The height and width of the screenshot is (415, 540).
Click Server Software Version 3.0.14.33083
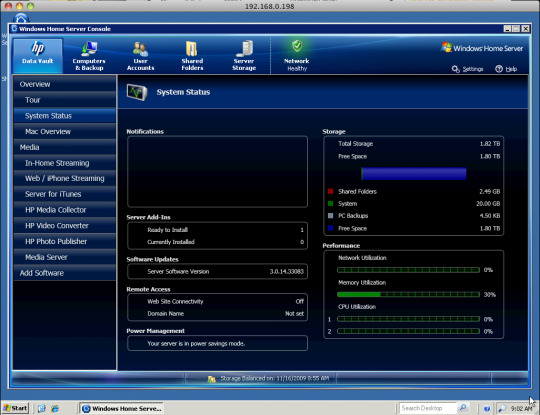[225, 271]
